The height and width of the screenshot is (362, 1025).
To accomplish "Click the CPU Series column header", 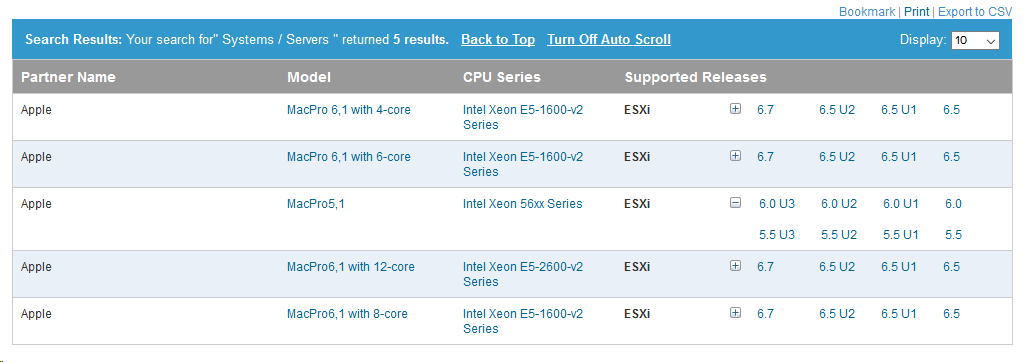I will coord(501,77).
